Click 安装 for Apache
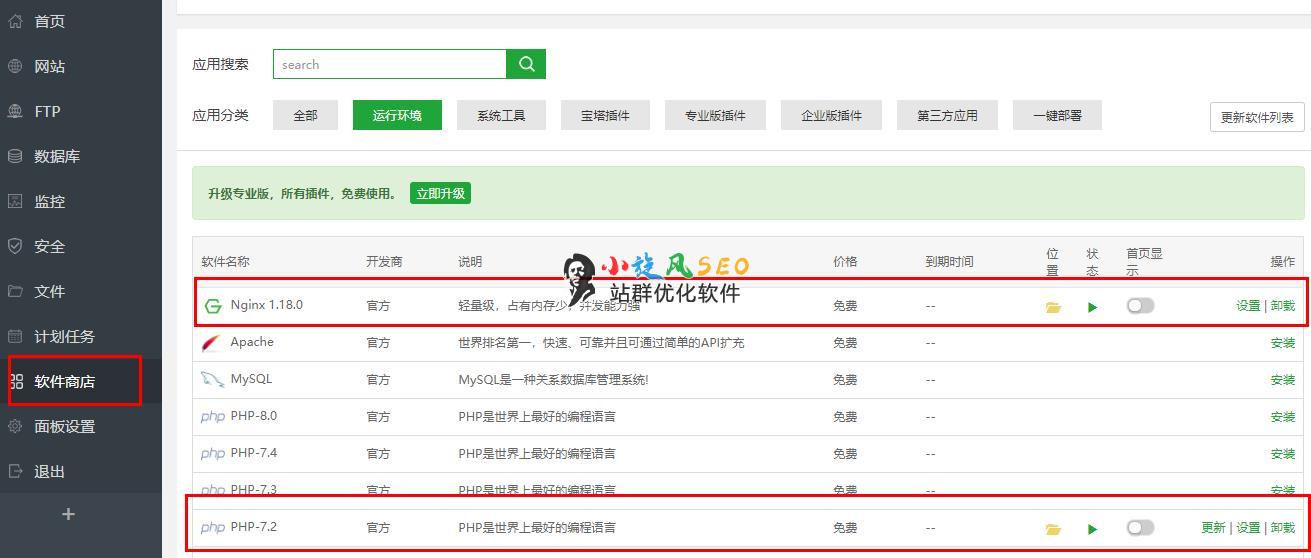Image resolution: width=1311 pixels, height=558 pixels. pyautogui.click(x=1283, y=343)
